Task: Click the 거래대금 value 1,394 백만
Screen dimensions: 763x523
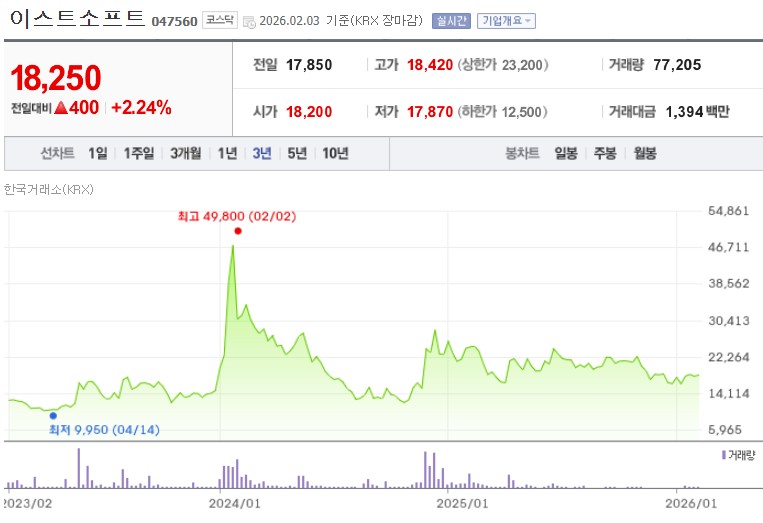Action: (697, 112)
